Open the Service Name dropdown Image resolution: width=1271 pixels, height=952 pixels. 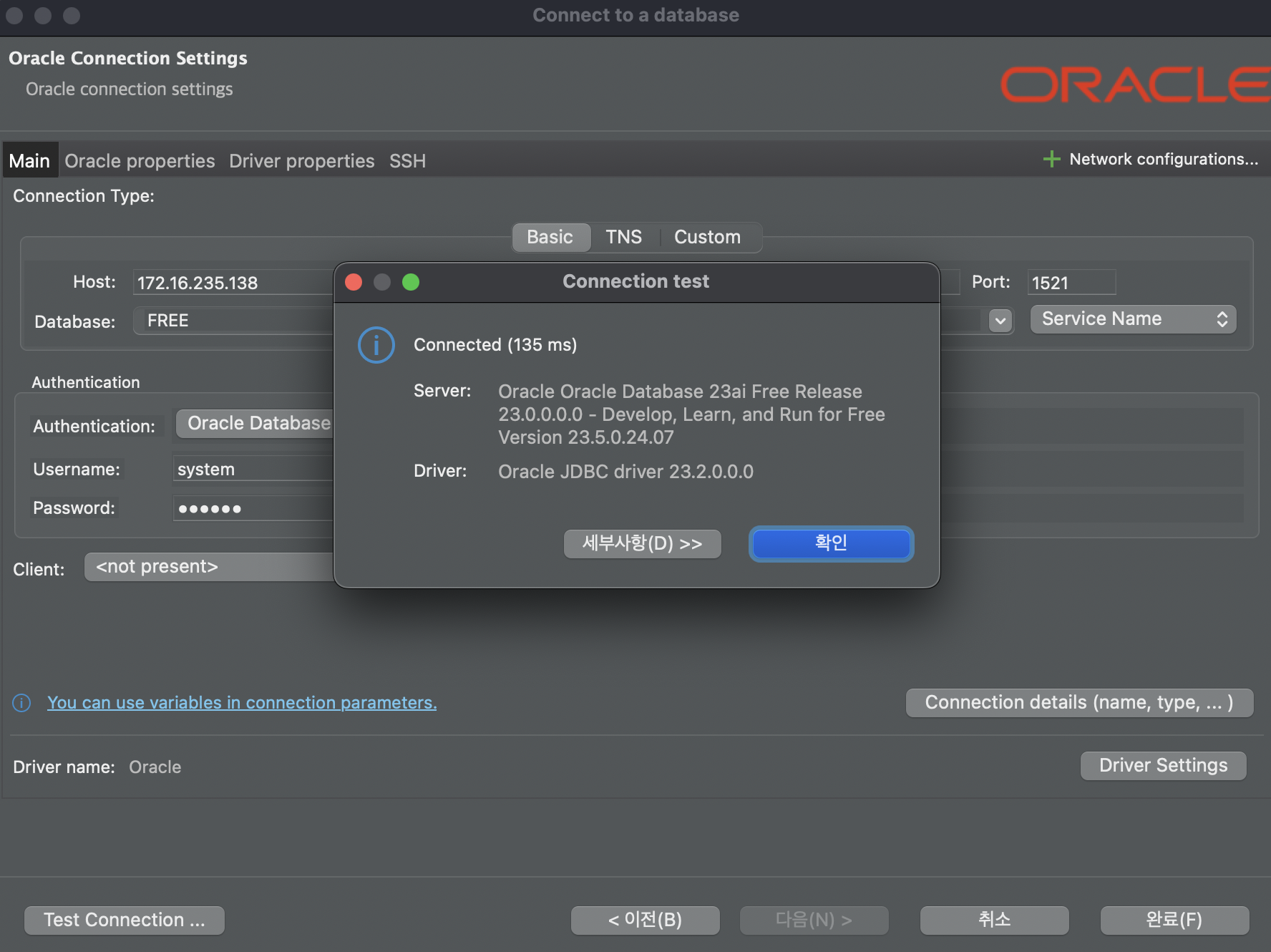coord(1134,319)
